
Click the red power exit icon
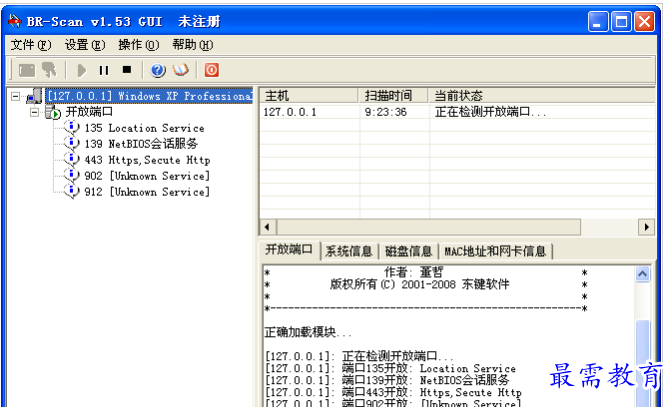coord(211,70)
